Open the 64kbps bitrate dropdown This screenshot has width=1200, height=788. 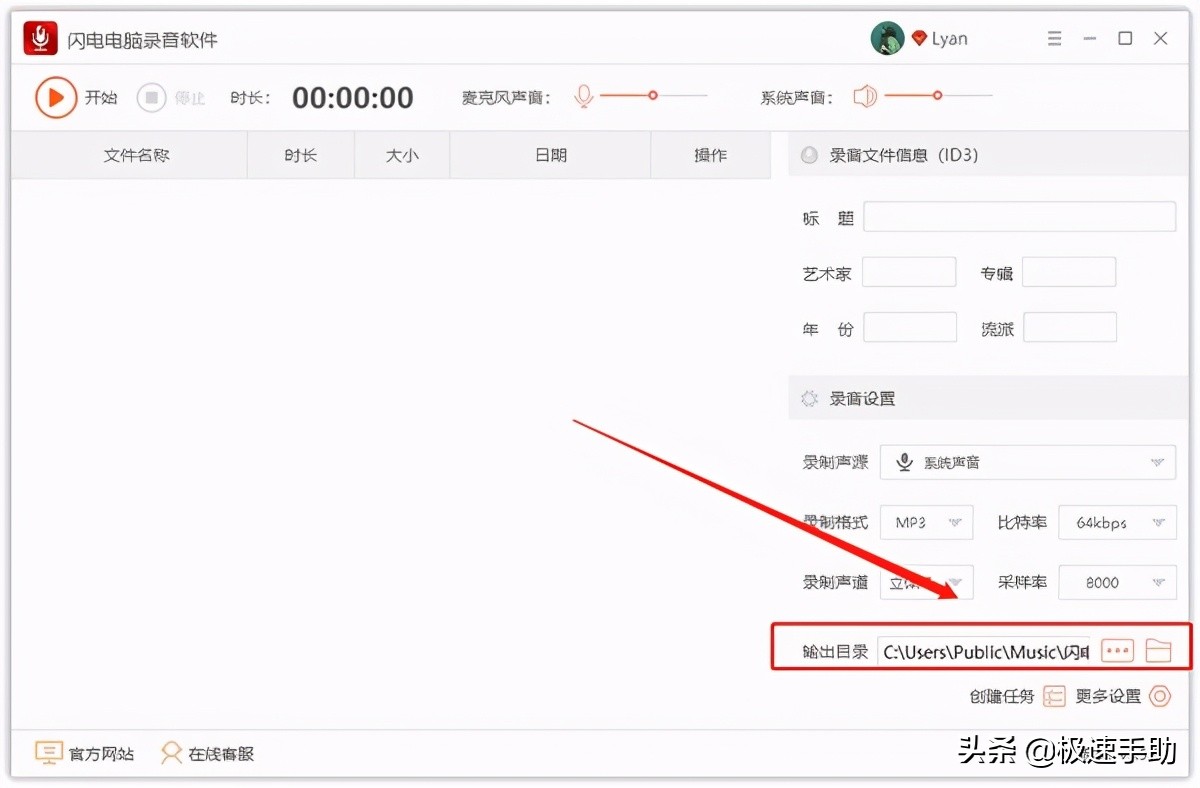[1117, 522]
